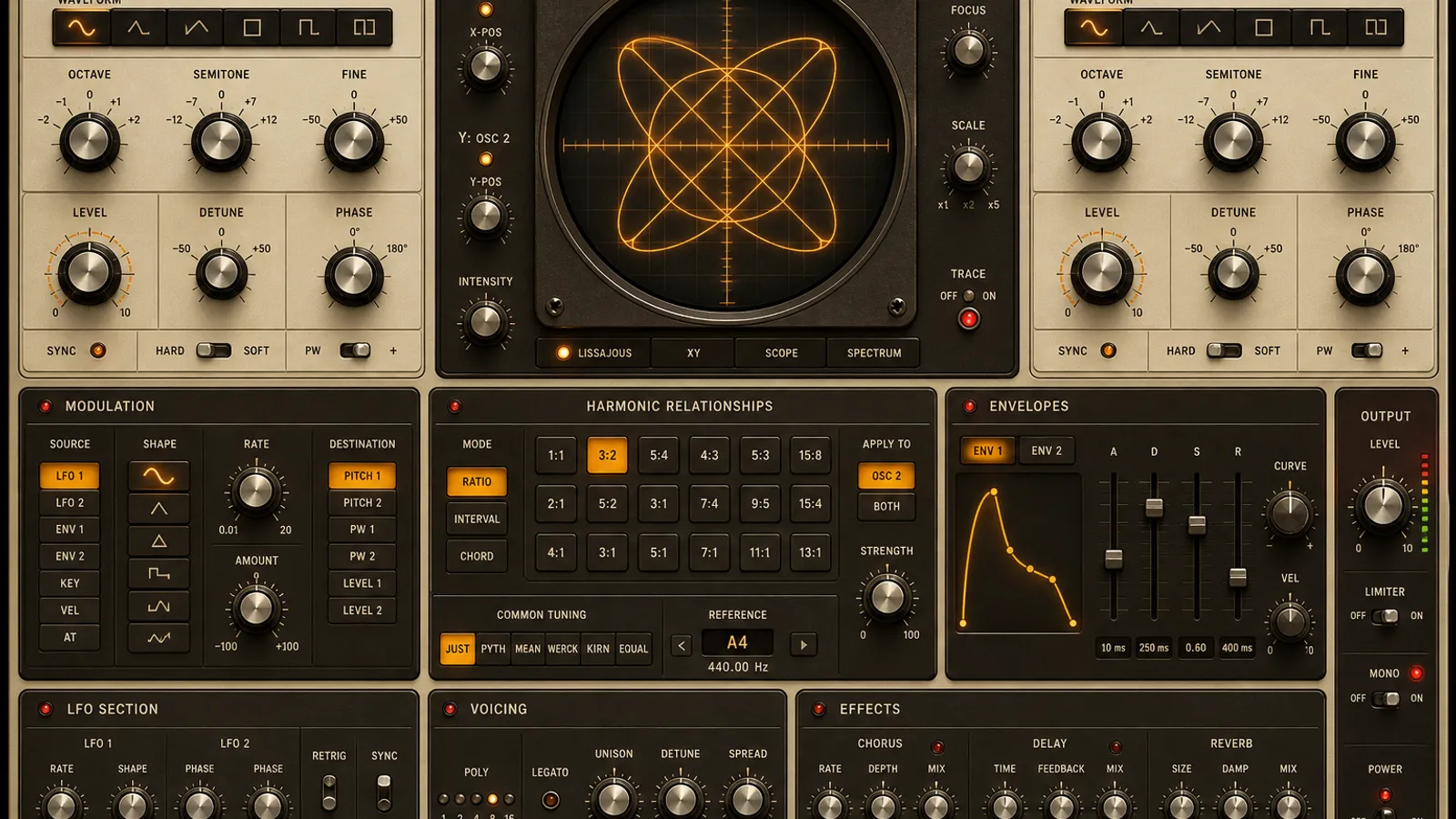Select the sine shape in Modulation
1456x819 pixels.
[158, 476]
